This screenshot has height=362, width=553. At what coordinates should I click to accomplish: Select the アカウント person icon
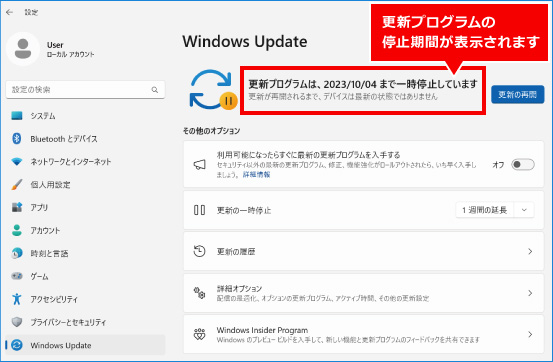[17, 230]
